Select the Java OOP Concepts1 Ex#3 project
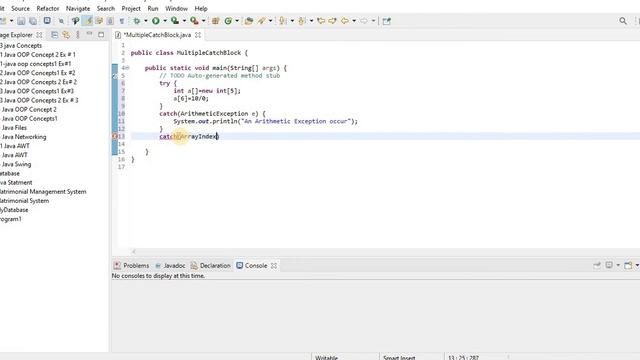 click(37, 91)
